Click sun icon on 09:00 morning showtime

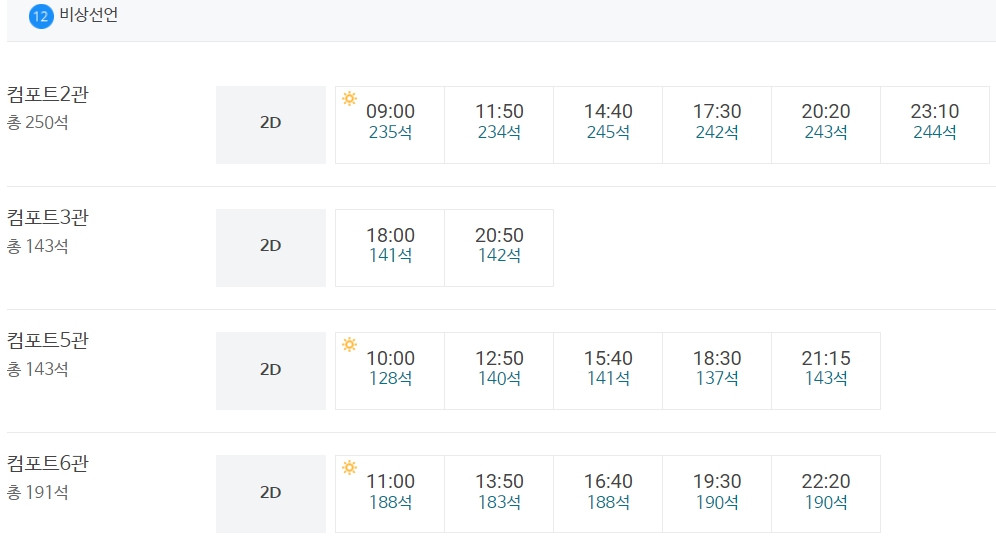pos(349,99)
